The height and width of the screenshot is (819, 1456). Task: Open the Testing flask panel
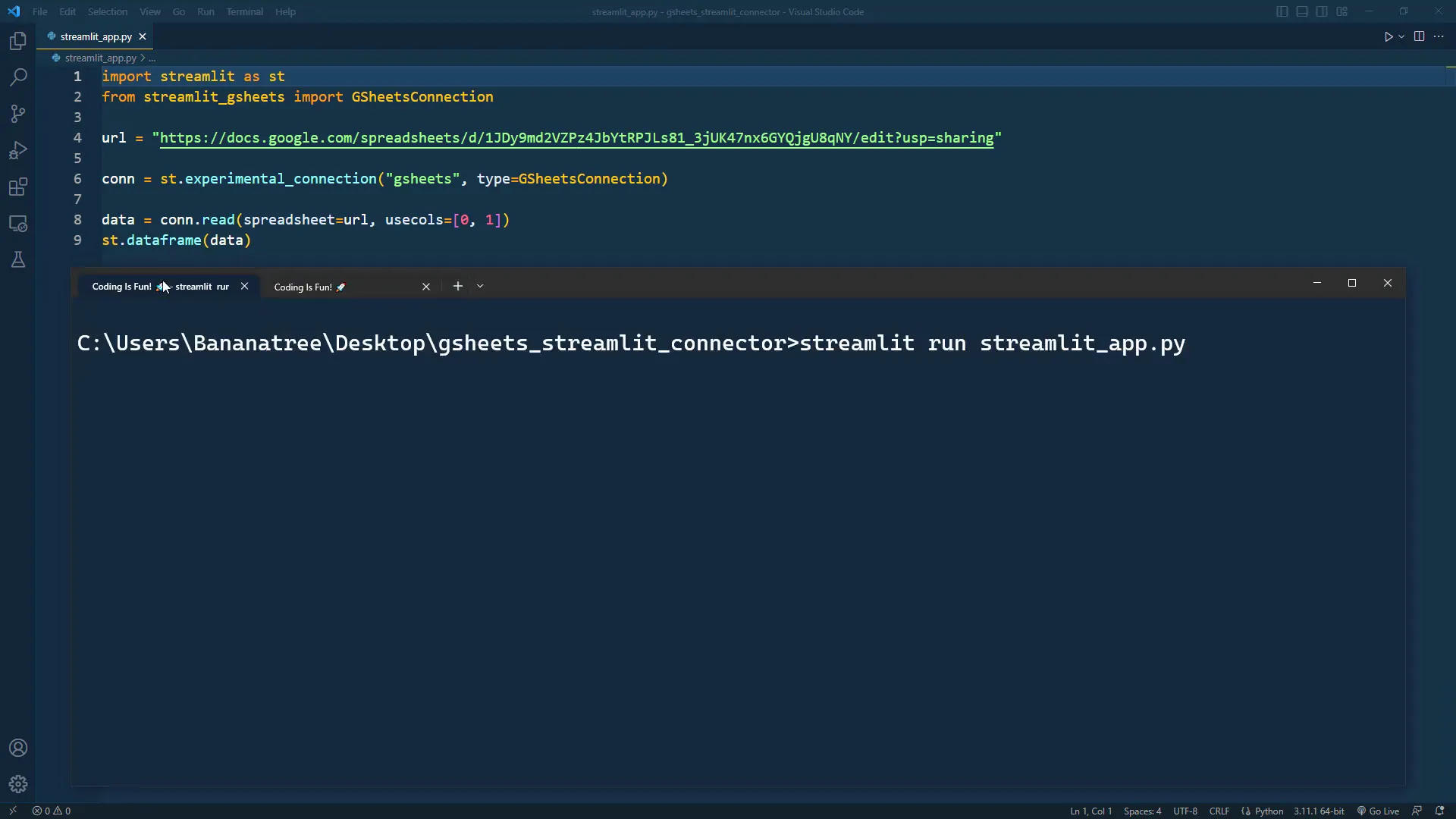tap(17, 260)
